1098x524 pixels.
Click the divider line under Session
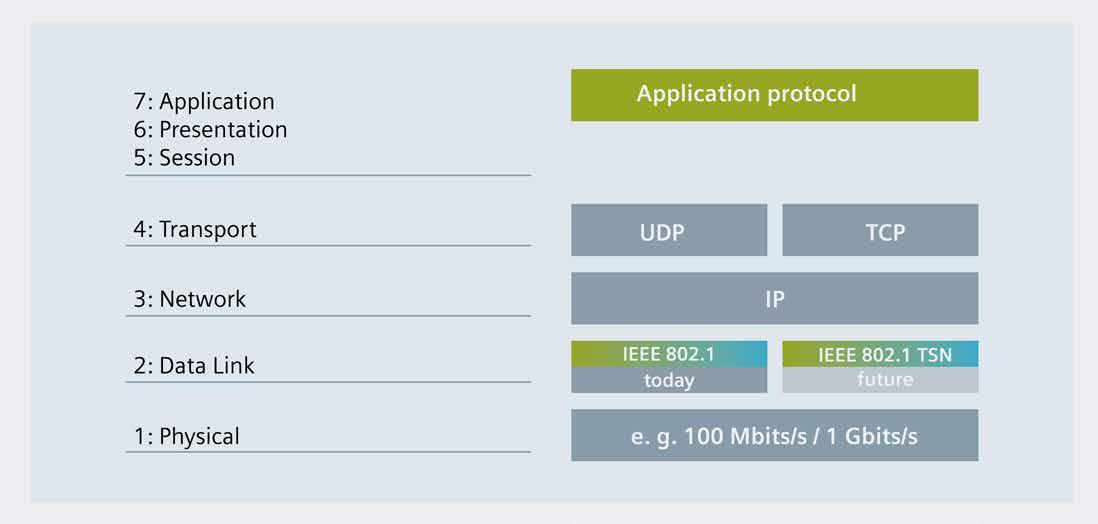point(328,175)
